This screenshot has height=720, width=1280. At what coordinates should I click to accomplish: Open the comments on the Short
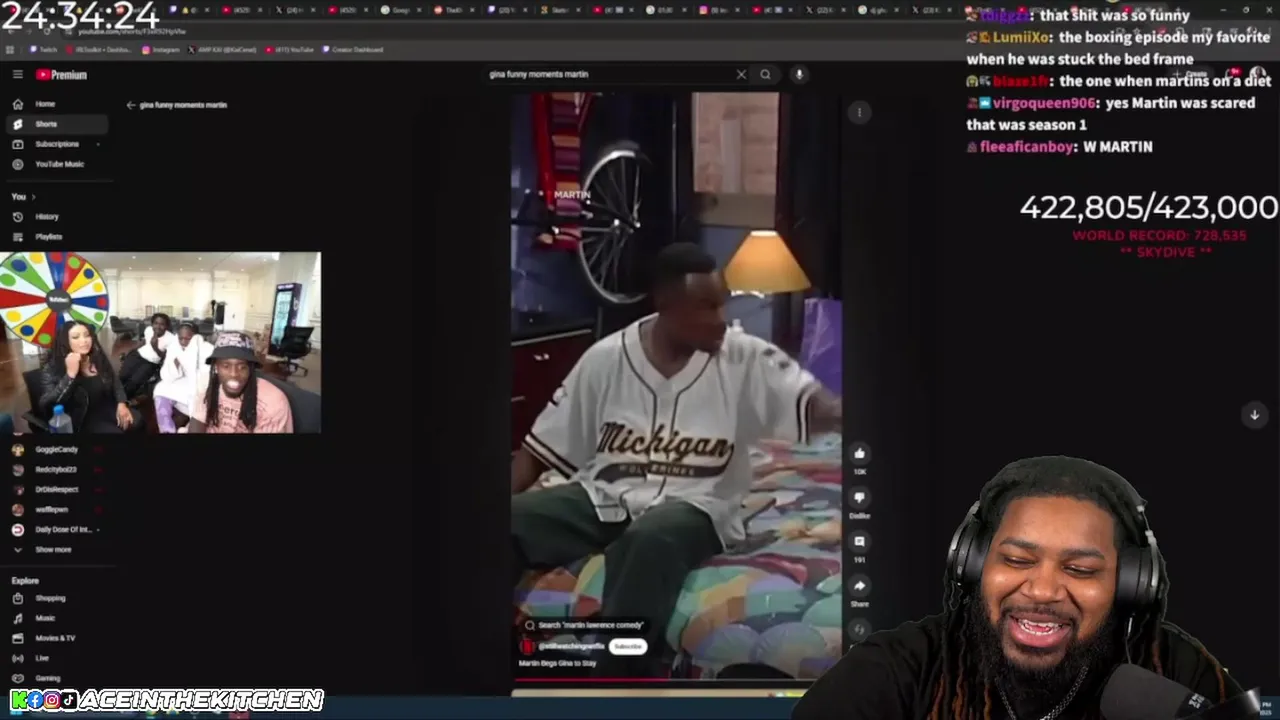tap(859, 542)
